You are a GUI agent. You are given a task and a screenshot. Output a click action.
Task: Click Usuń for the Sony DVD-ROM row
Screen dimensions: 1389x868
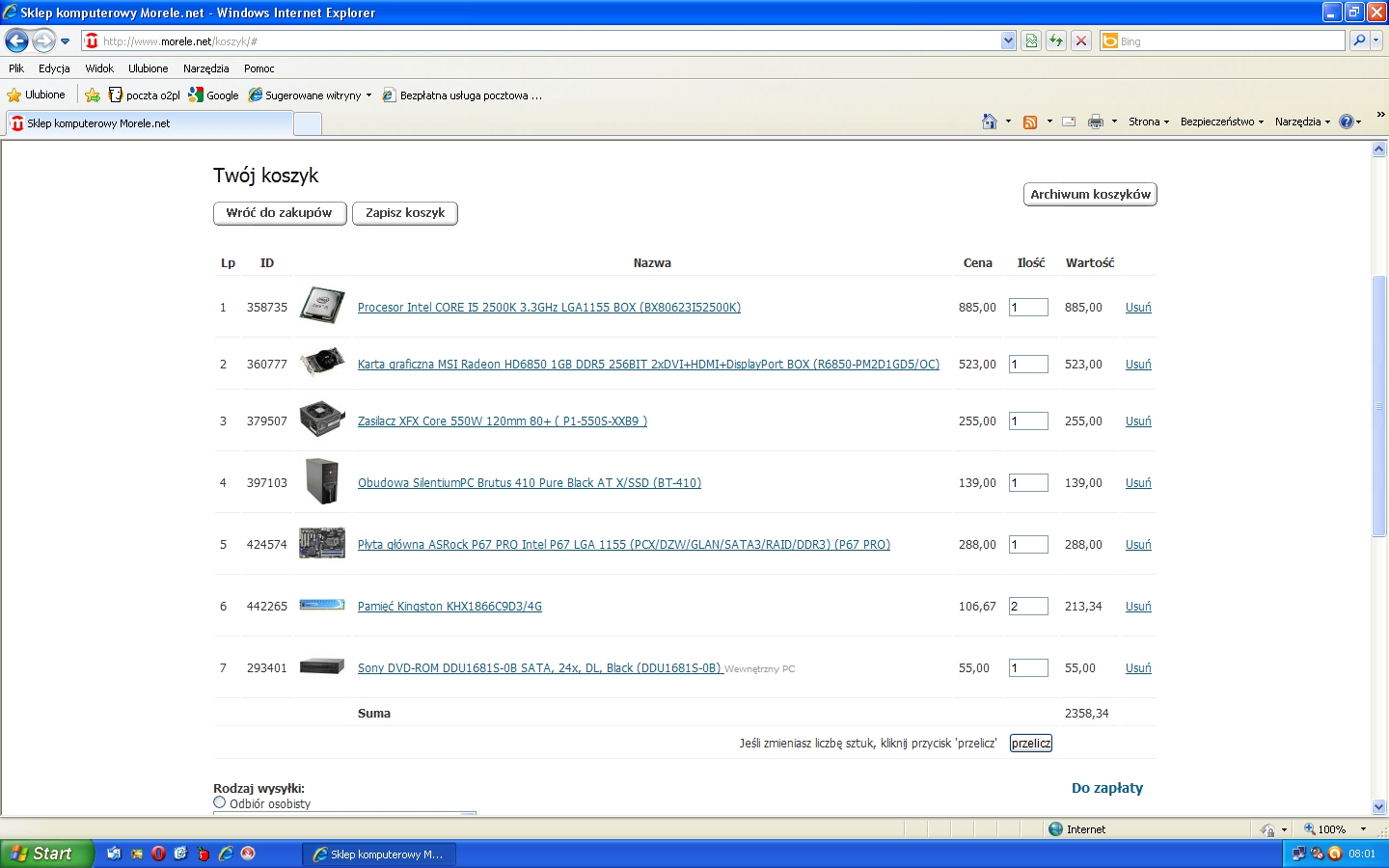[1138, 668]
